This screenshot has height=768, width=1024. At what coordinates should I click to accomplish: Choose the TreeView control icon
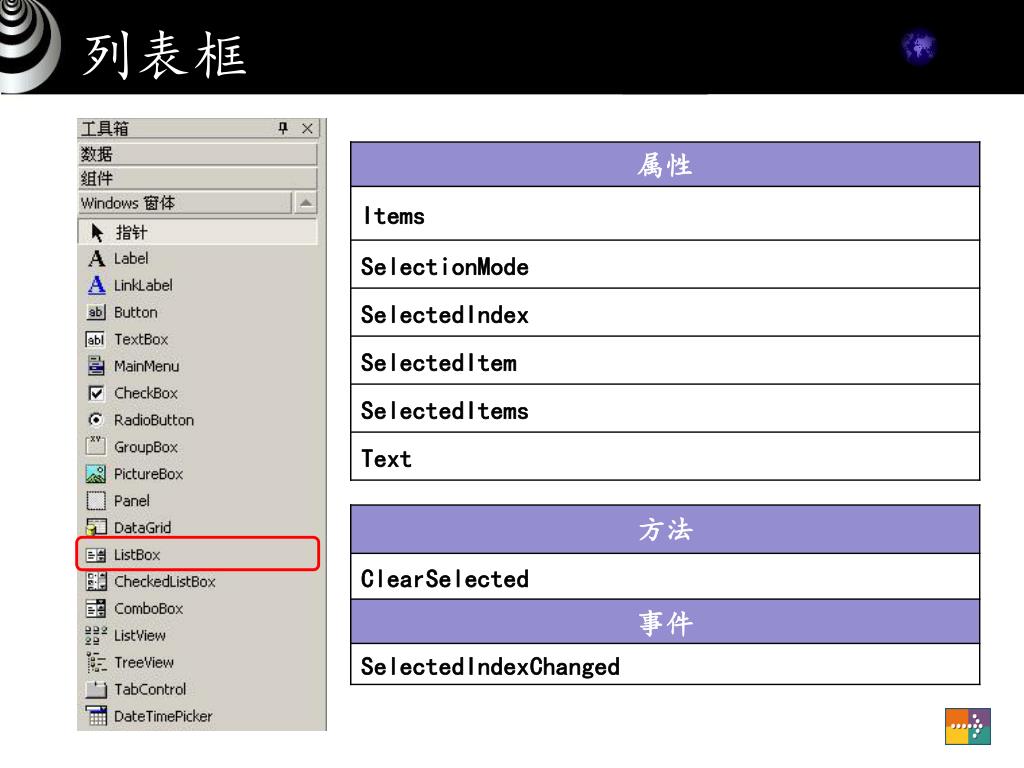[x=96, y=662]
